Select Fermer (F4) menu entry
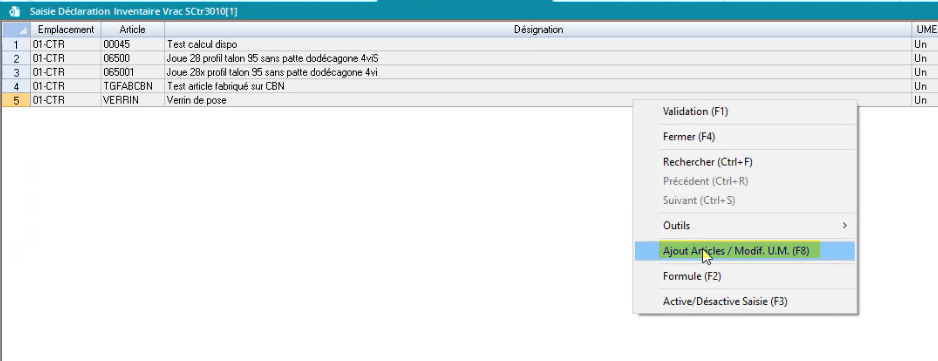Screen dimensions: 938x361 tap(689, 136)
